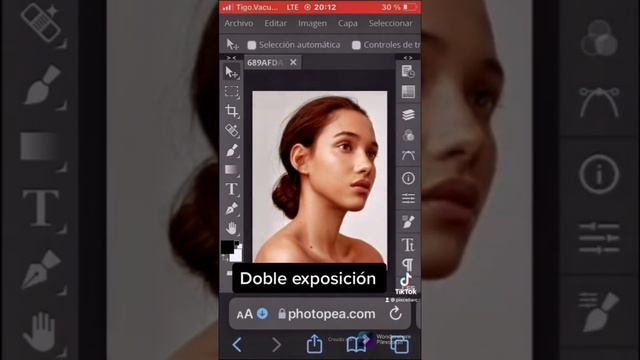
Task: Open the Swatches panel icon
Action: click(408, 92)
